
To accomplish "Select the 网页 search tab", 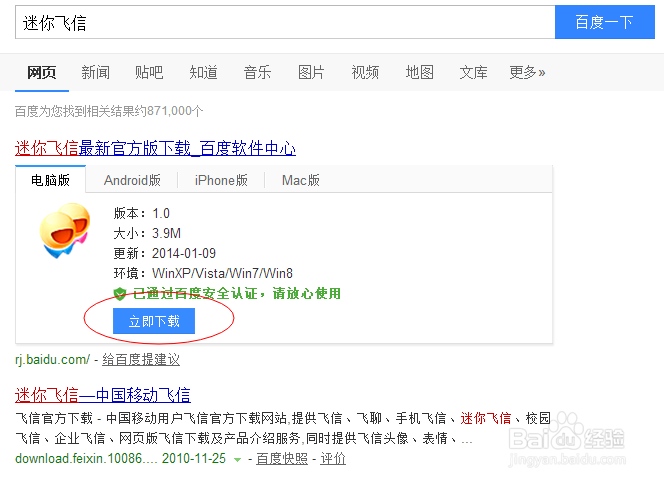I will tap(42, 72).
